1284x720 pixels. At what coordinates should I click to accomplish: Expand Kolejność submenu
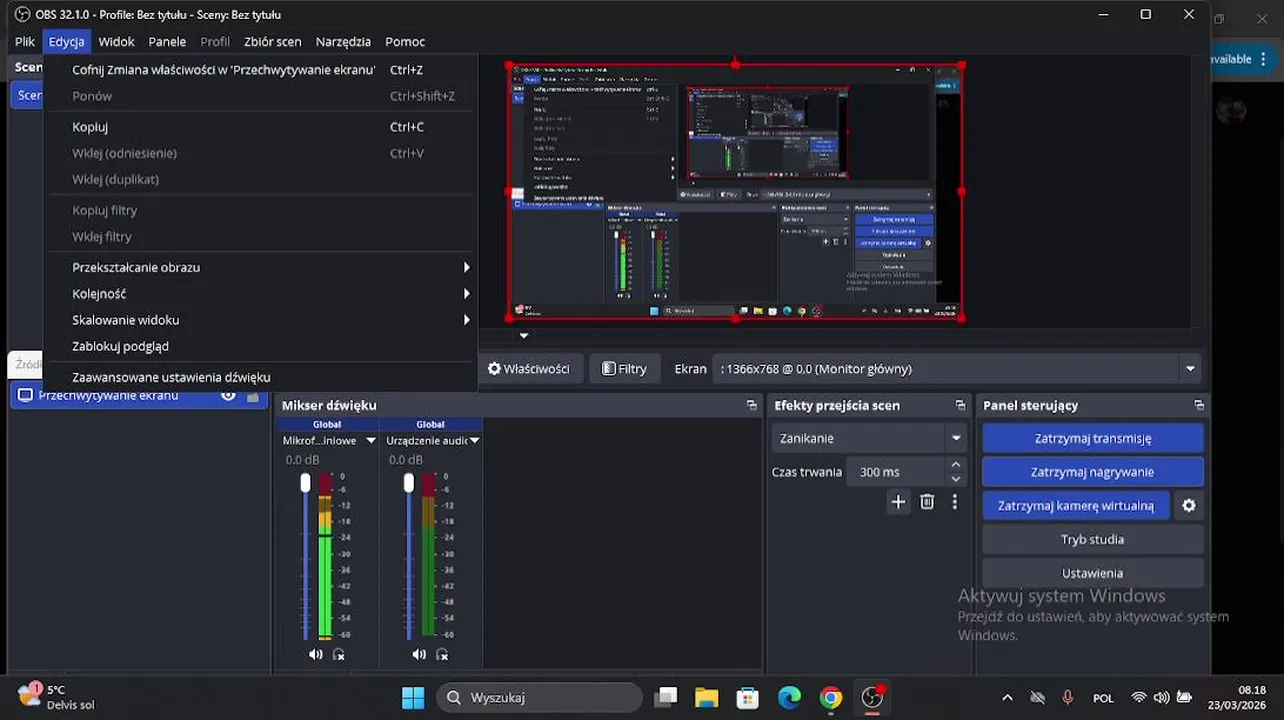(x=260, y=293)
